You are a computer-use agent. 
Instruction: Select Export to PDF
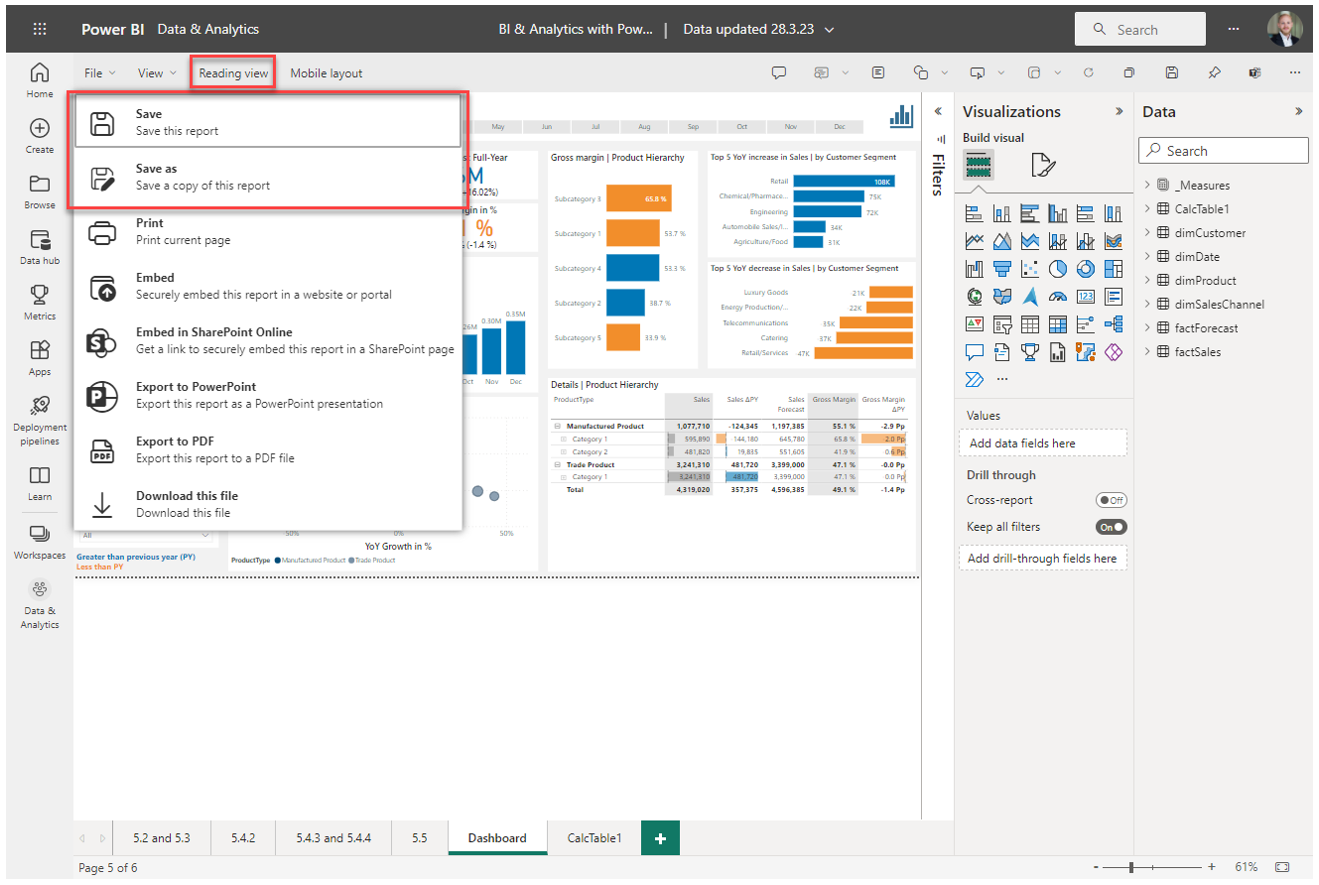coord(268,449)
